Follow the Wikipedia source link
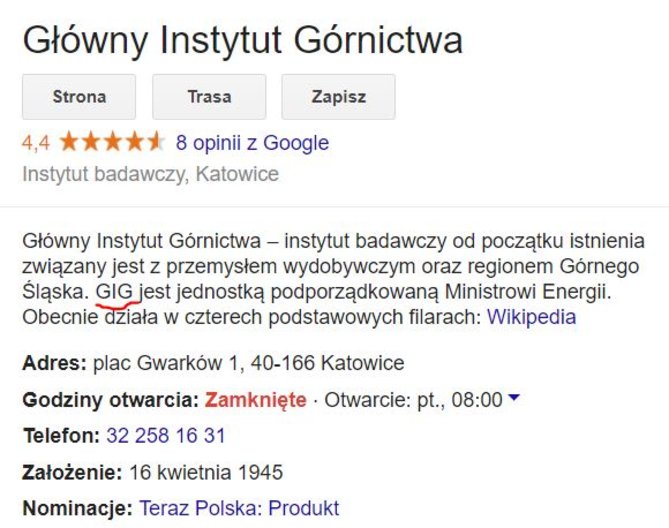The image size is (669, 528). click(x=531, y=317)
